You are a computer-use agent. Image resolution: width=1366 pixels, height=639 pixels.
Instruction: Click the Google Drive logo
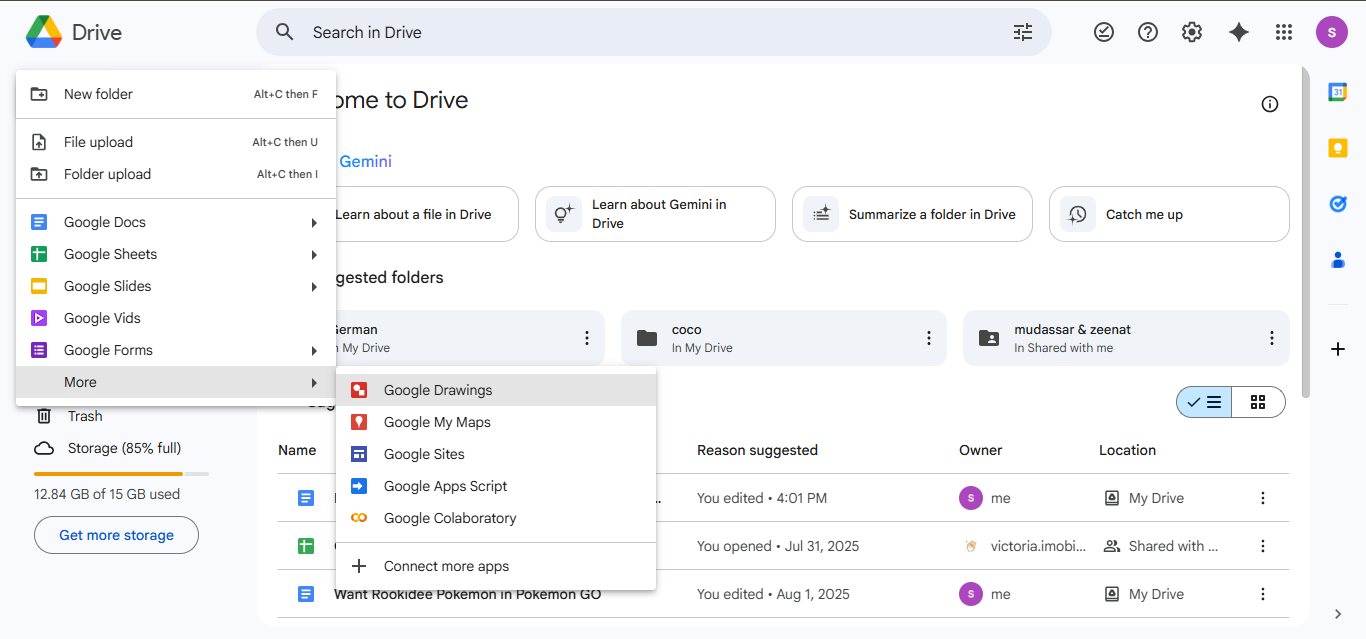pyautogui.click(x=44, y=32)
